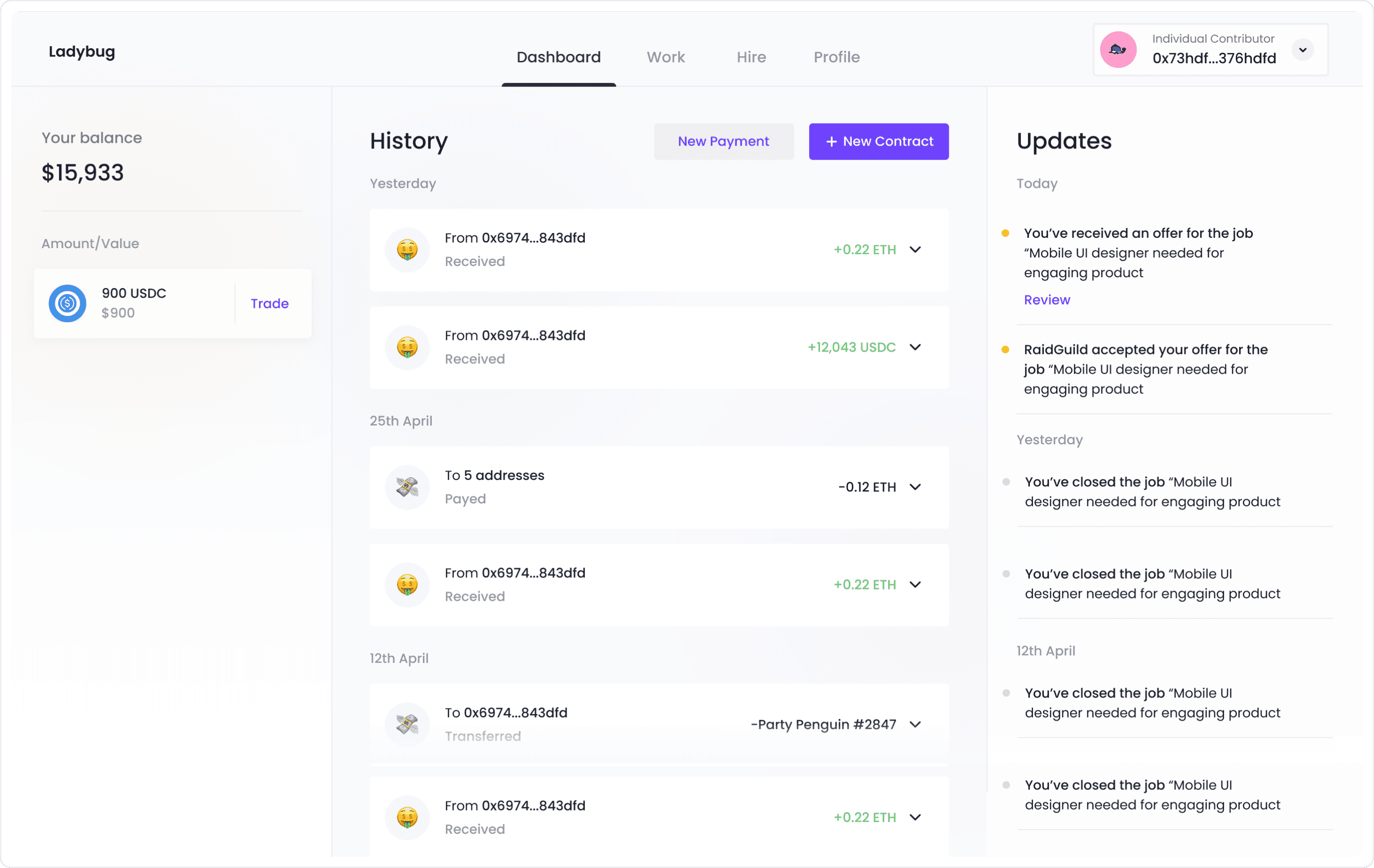
Task: Expand the -0.12 ETH payment row
Action: tap(915, 487)
